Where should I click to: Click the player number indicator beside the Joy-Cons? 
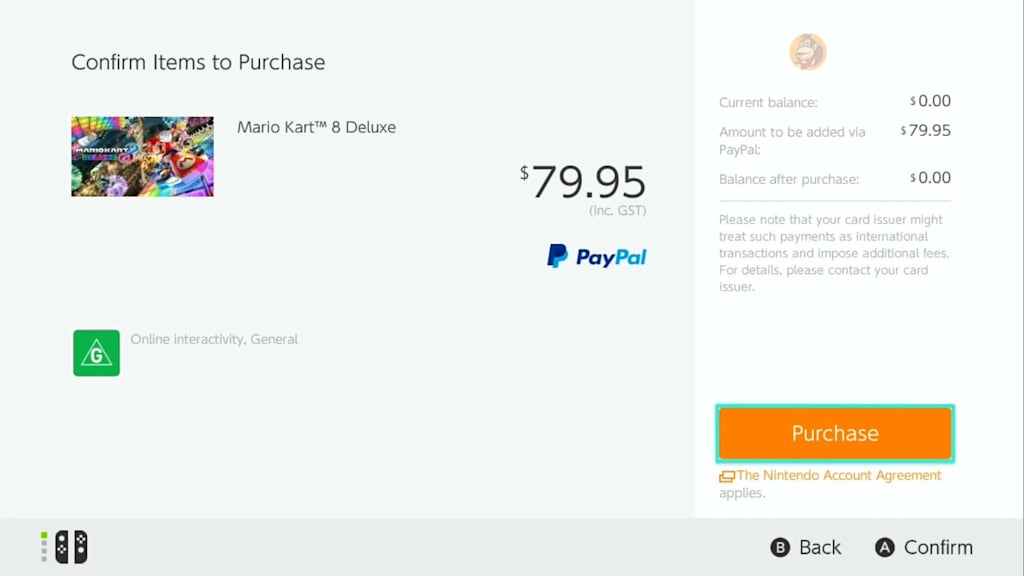42,547
